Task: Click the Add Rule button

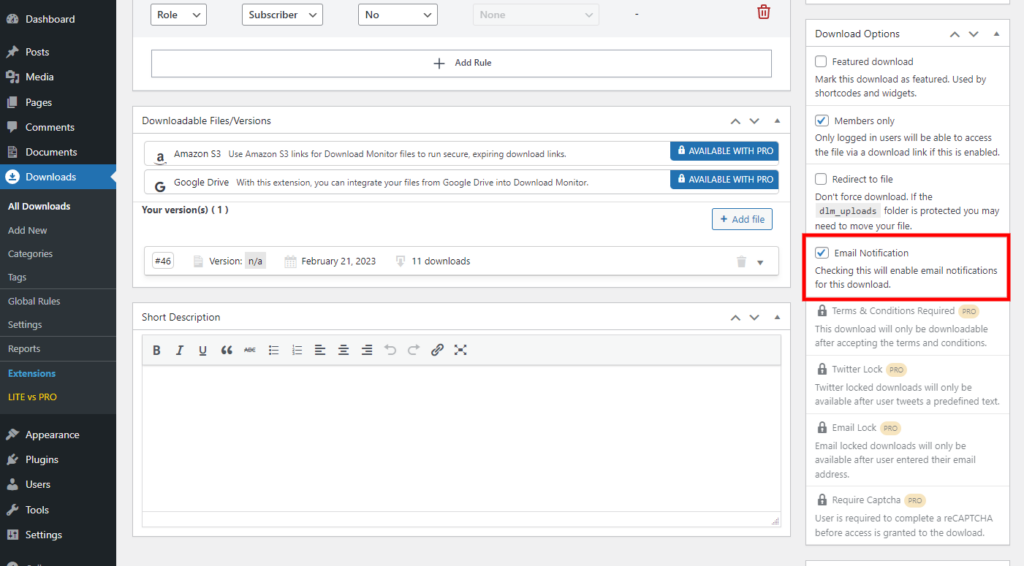Action: pyautogui.click(x=461, y=63)
